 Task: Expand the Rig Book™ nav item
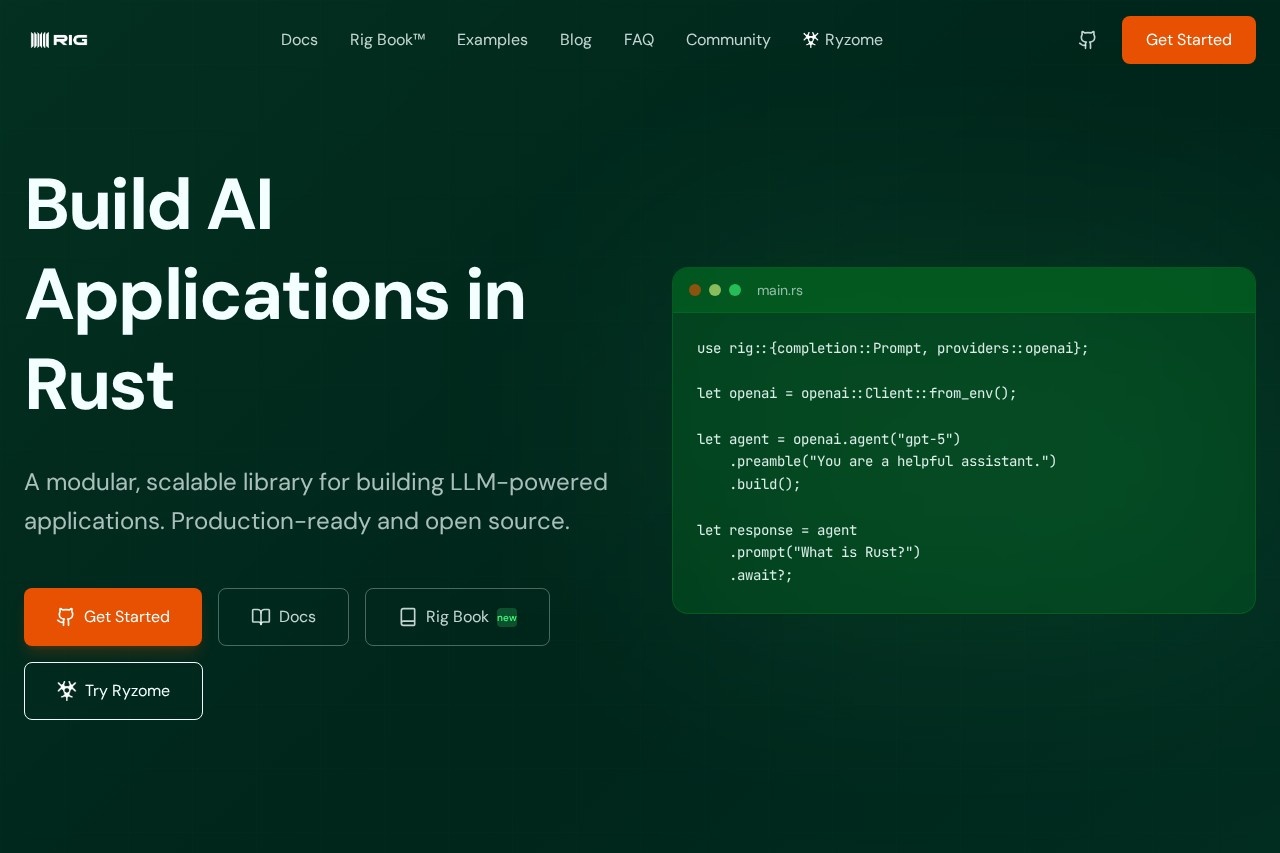pyautogui.click(x=388, y=40)
